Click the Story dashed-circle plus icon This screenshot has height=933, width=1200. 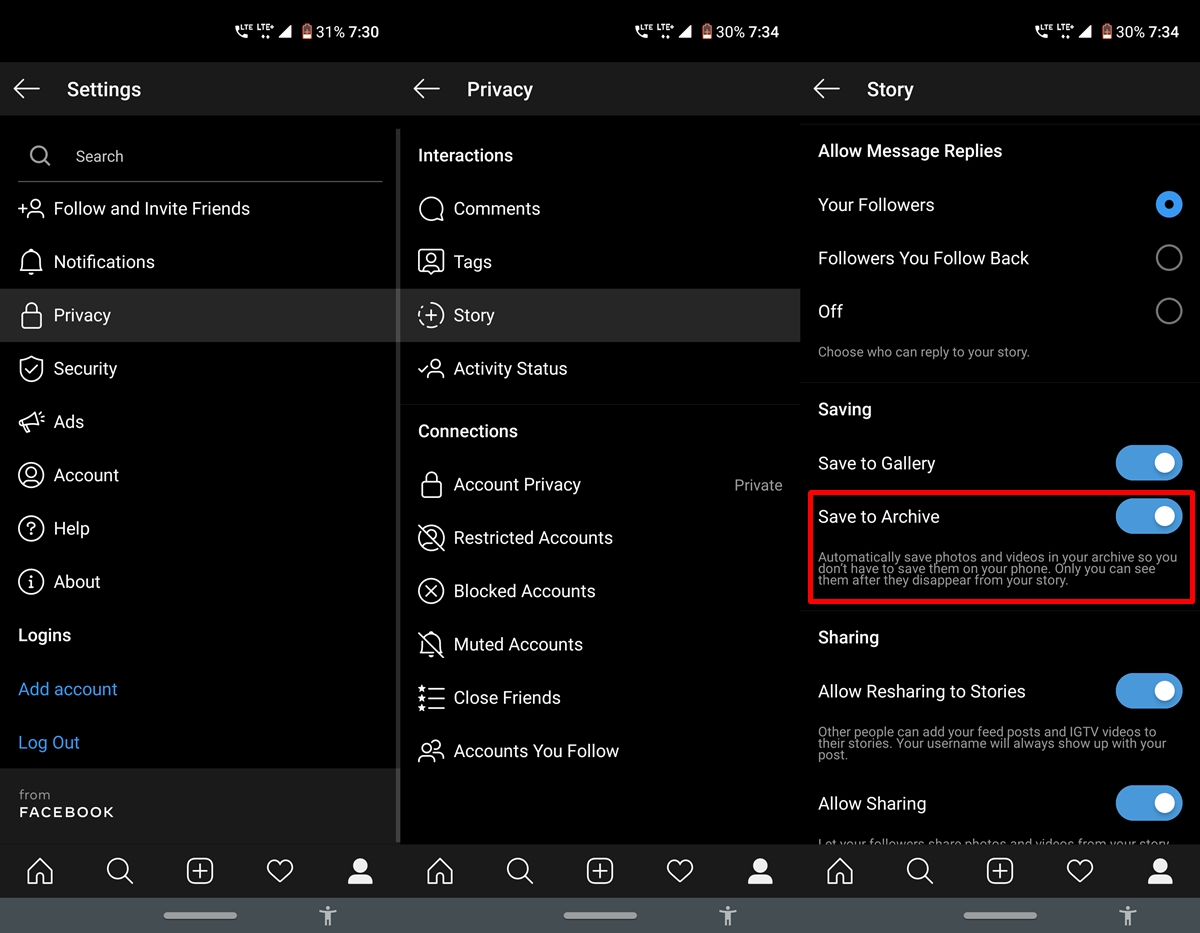tap(431, 315)
